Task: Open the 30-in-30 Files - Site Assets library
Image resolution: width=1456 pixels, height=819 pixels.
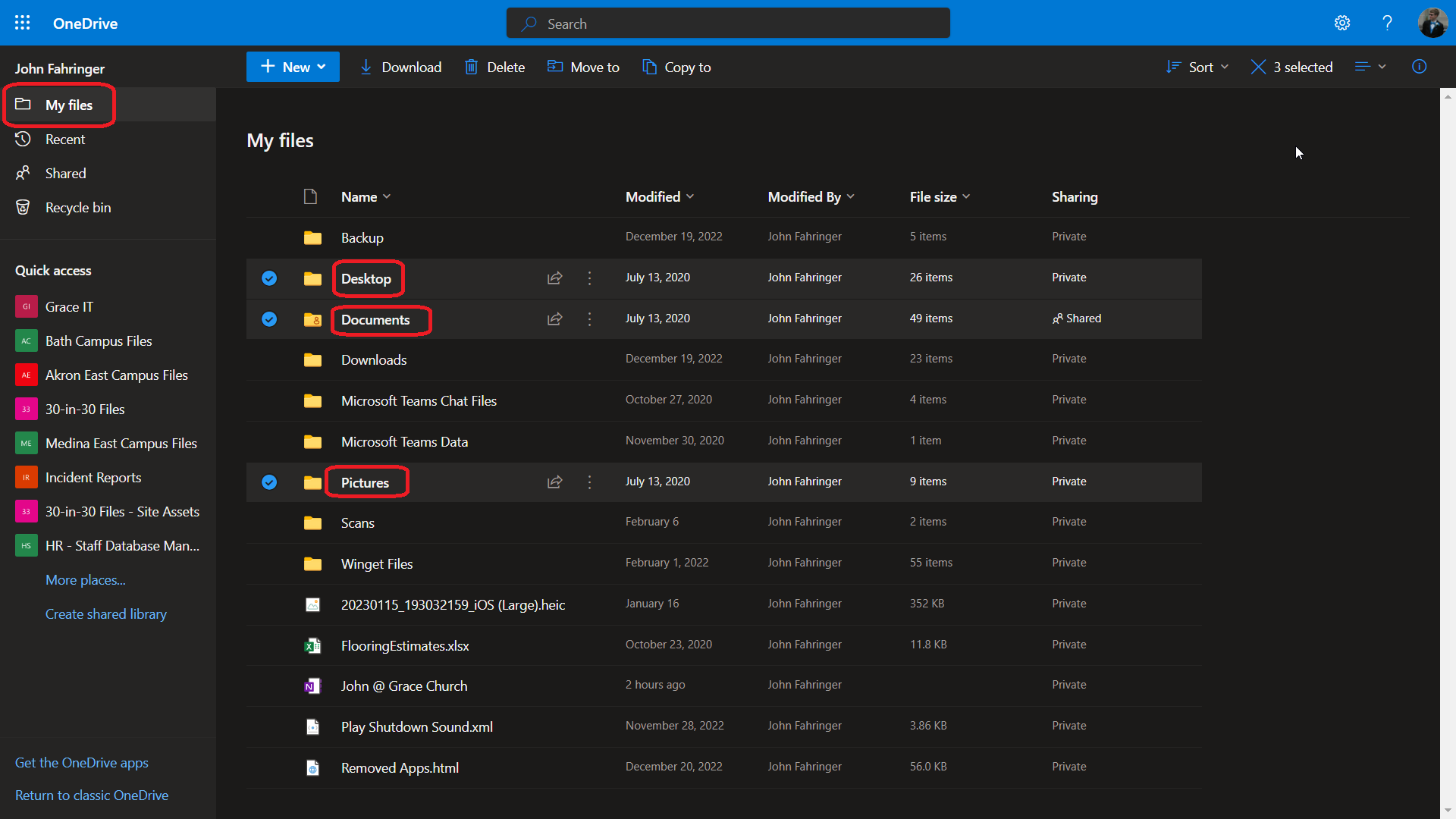Action: [x=108, y=511]
